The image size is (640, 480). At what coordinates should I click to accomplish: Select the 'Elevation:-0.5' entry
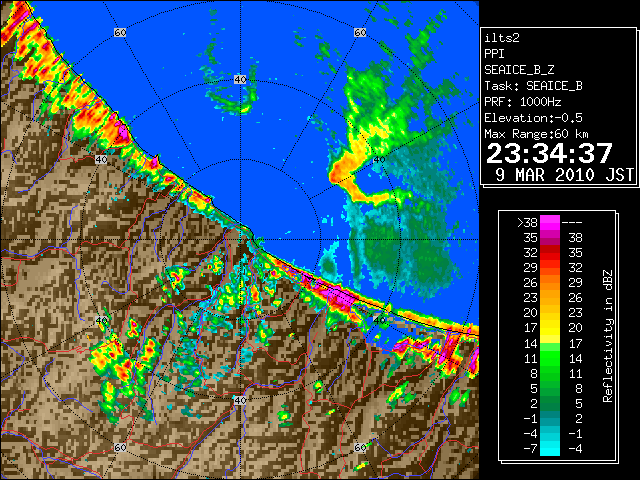(x=533, y=118)
